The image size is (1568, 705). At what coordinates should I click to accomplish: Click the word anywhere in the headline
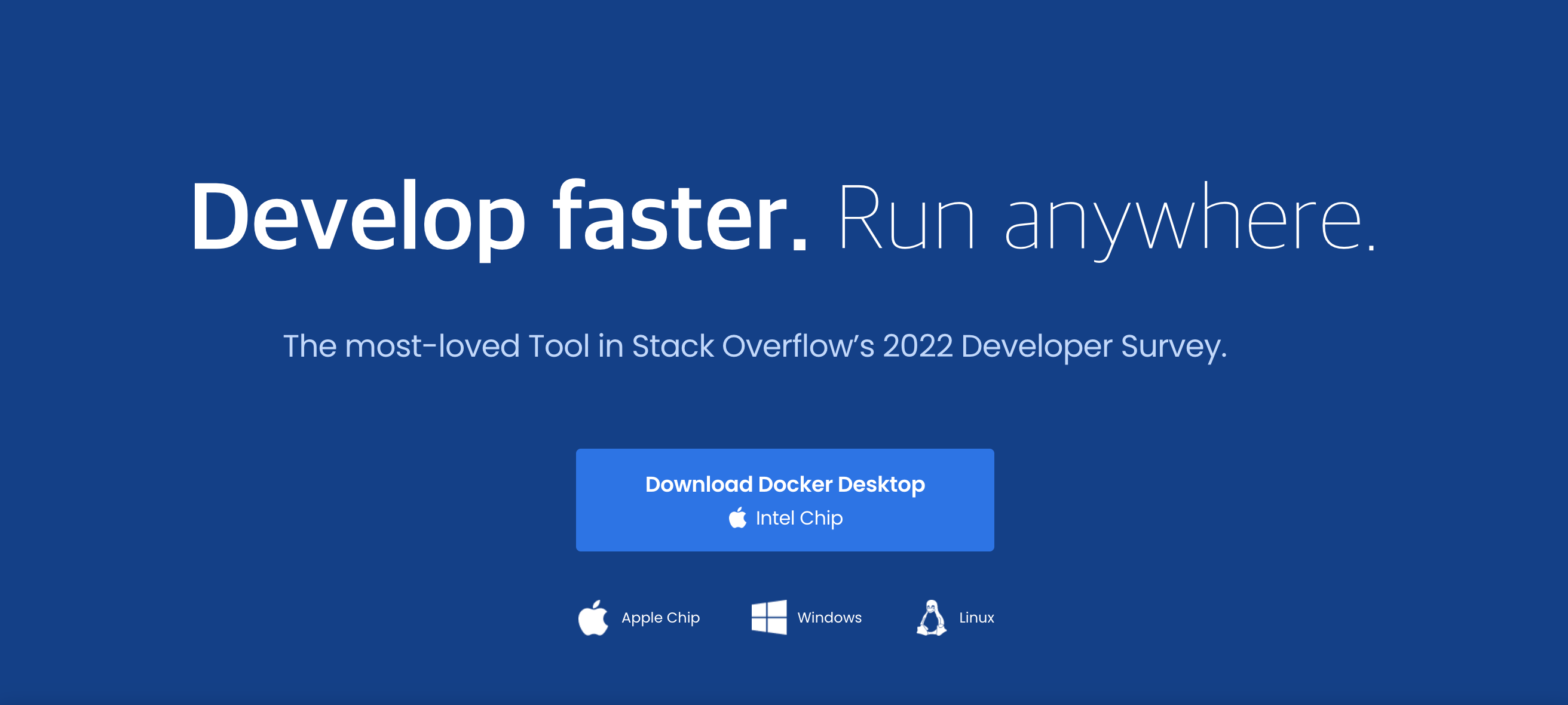[x=1183, y=217]
